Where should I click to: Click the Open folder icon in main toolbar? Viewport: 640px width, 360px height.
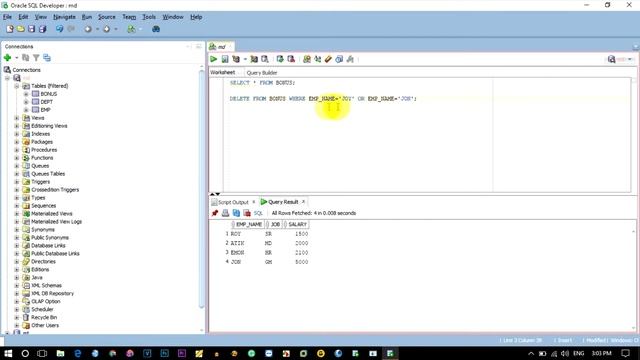click(x=20, y=29)
